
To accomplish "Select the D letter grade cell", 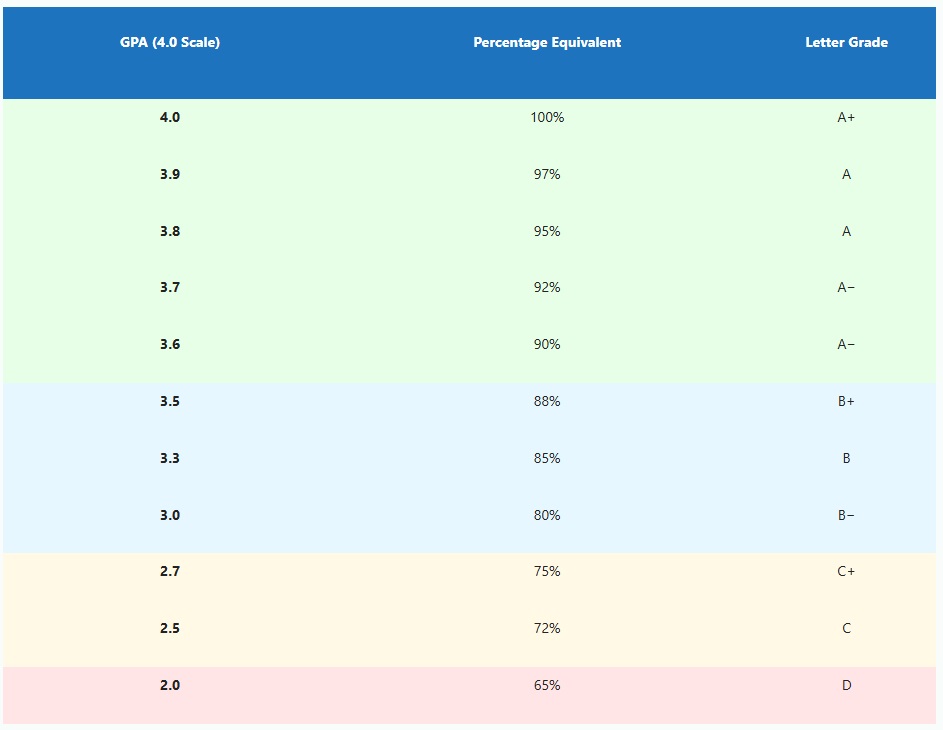I will point(846,685).
